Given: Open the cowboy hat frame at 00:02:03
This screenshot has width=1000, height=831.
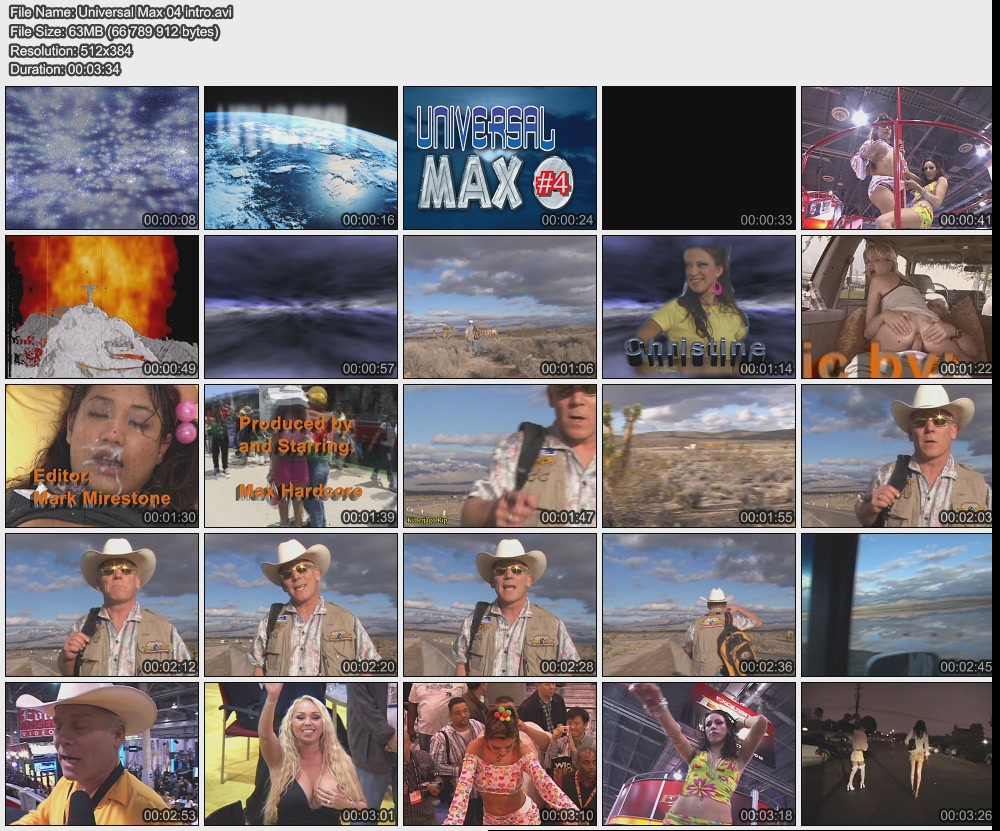Looking at the screenshot, I should click(x=897, y=456).
